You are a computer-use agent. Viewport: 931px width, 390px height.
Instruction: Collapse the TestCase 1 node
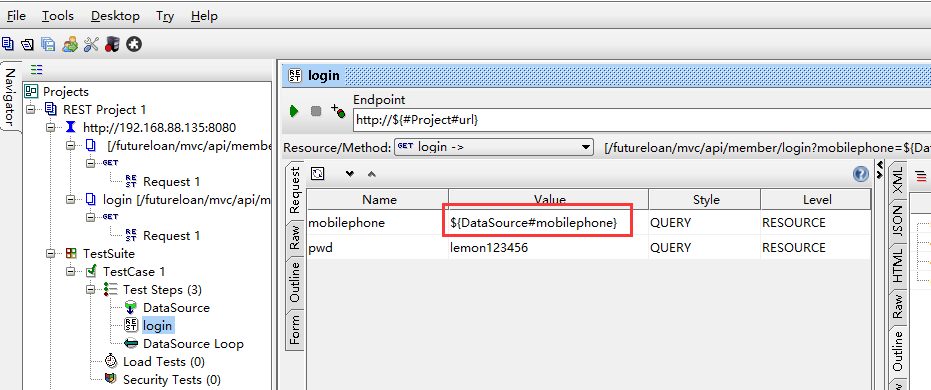pyautogui.click(x=71, y=272)
